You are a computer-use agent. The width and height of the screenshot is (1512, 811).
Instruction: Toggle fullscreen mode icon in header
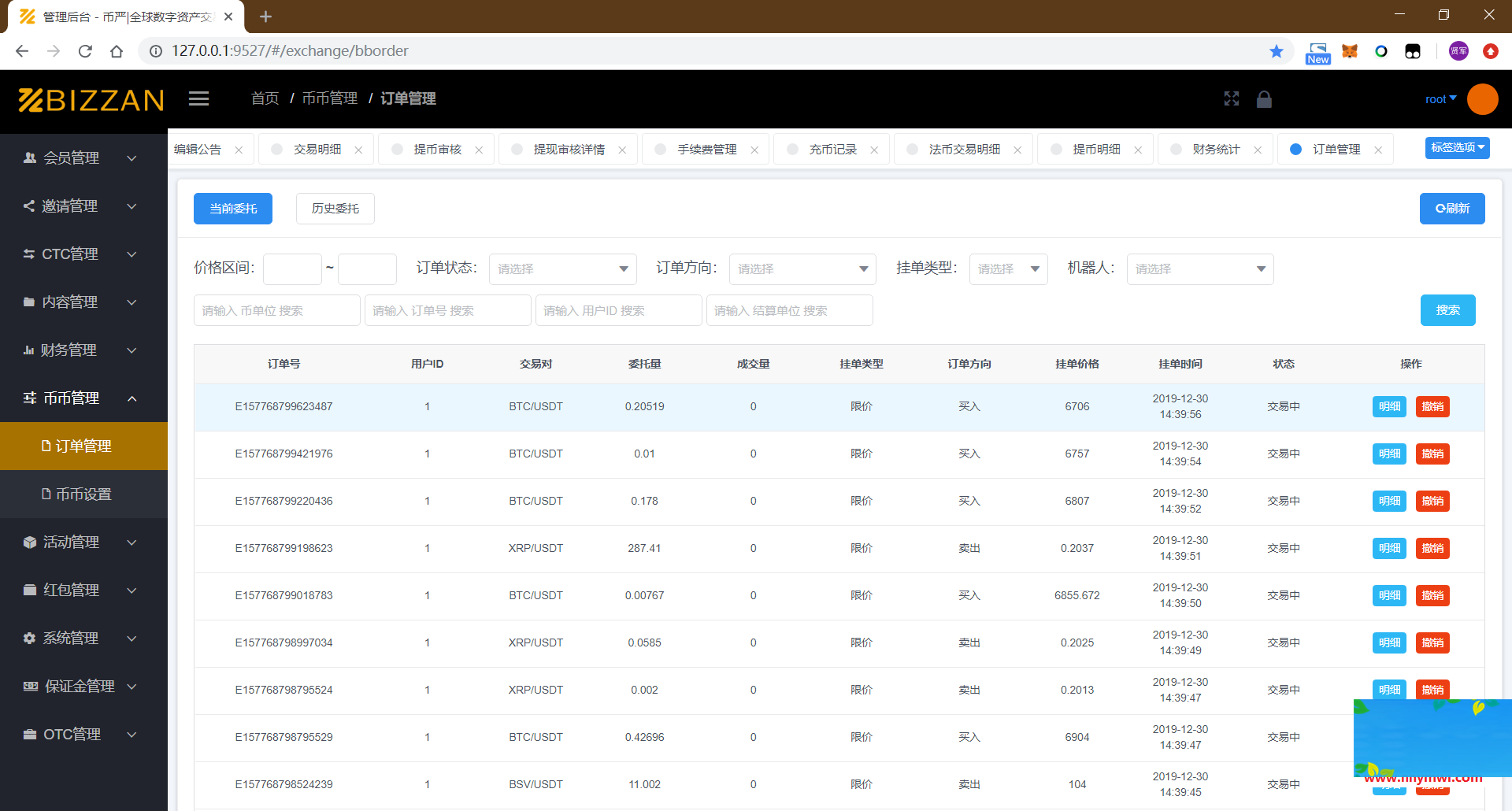[1232, 98]
